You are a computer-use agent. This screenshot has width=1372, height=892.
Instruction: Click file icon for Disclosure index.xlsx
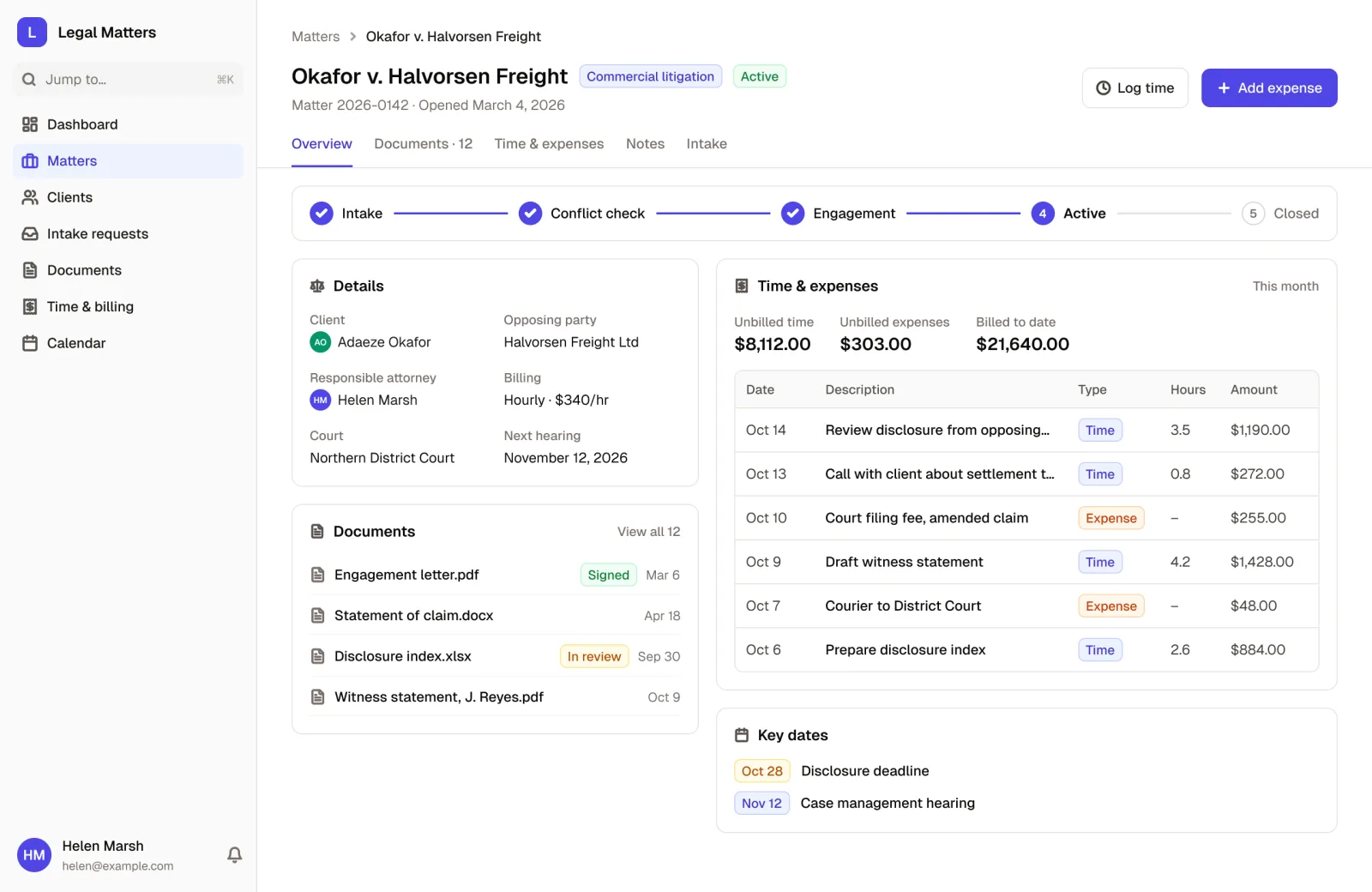[317, 656]
